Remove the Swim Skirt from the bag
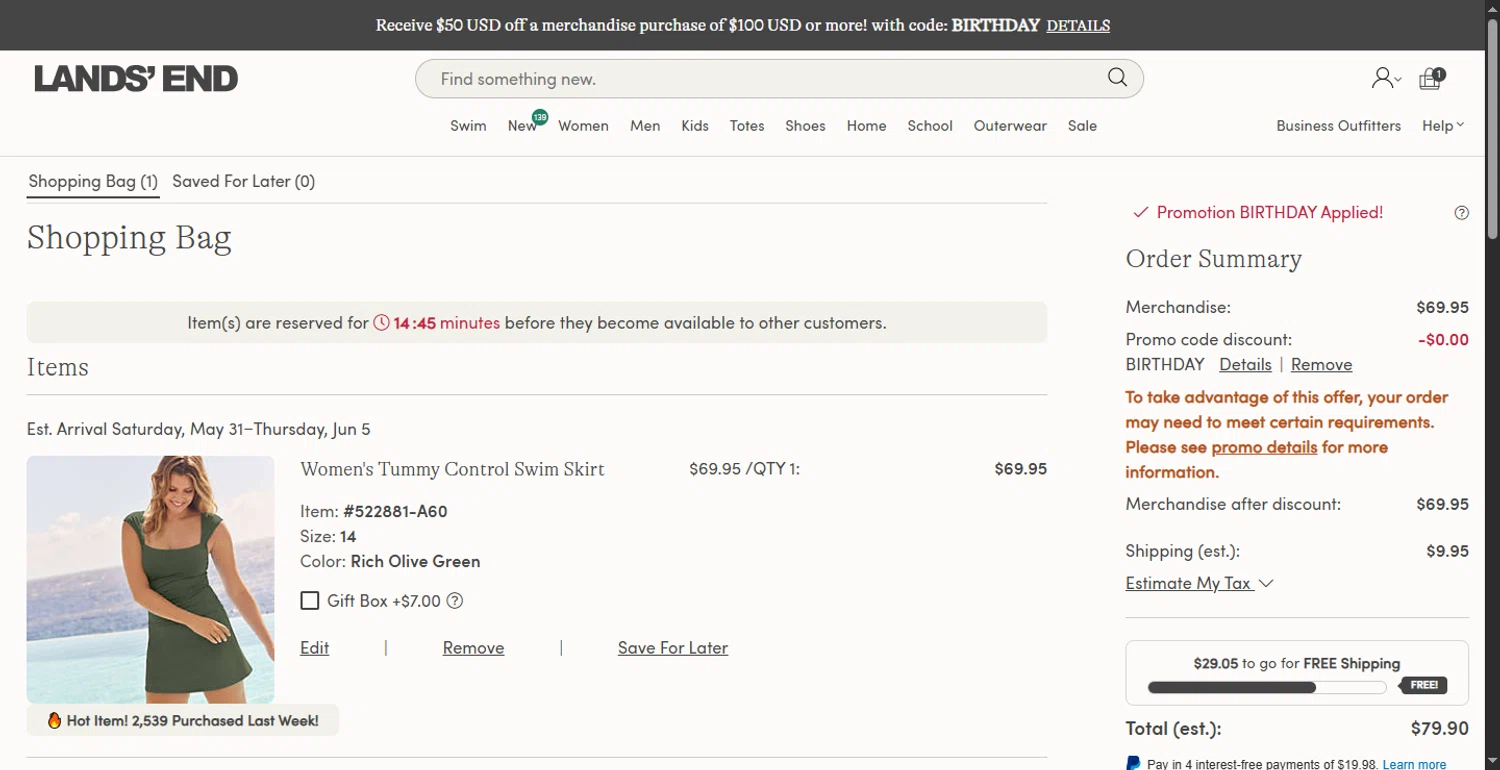Screen dimensions: 1500x770 point(473,648)
